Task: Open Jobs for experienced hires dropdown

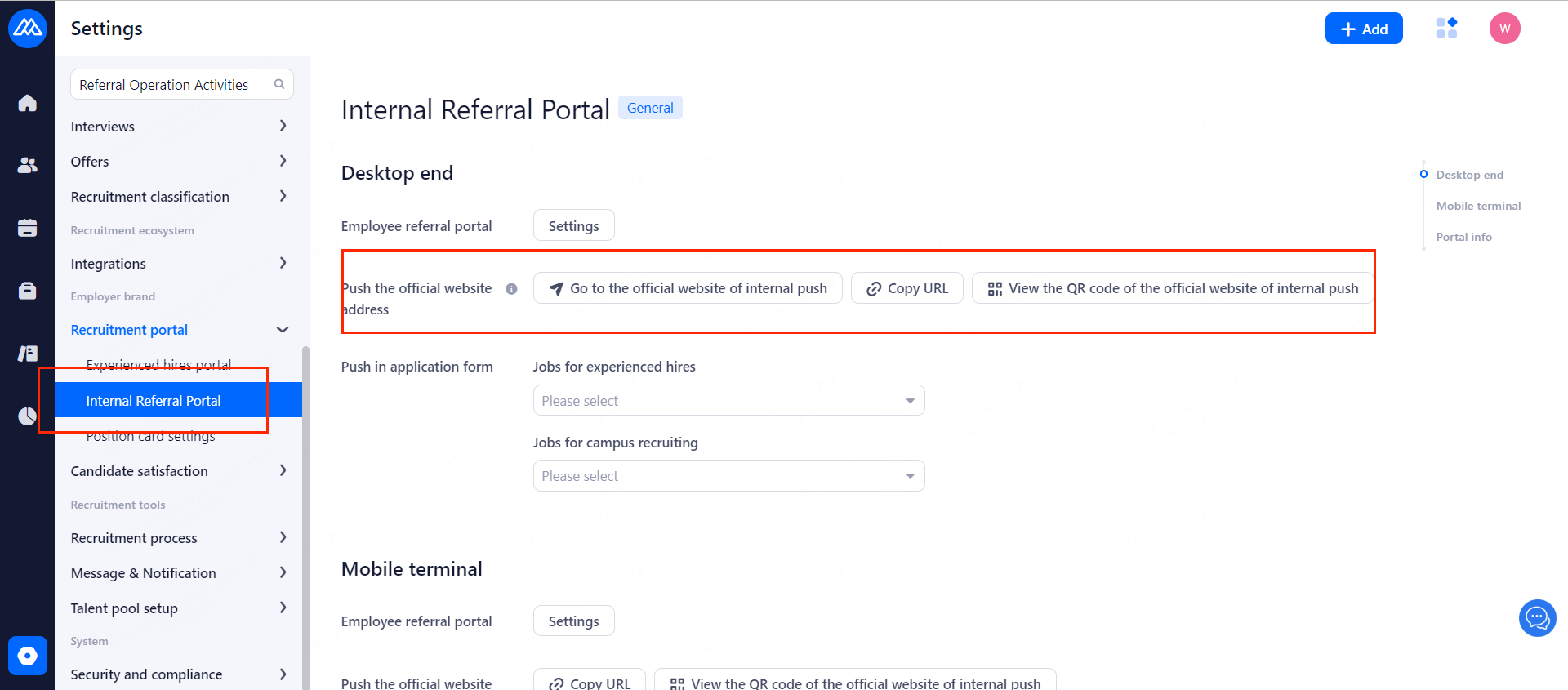Action: point(728,401)
